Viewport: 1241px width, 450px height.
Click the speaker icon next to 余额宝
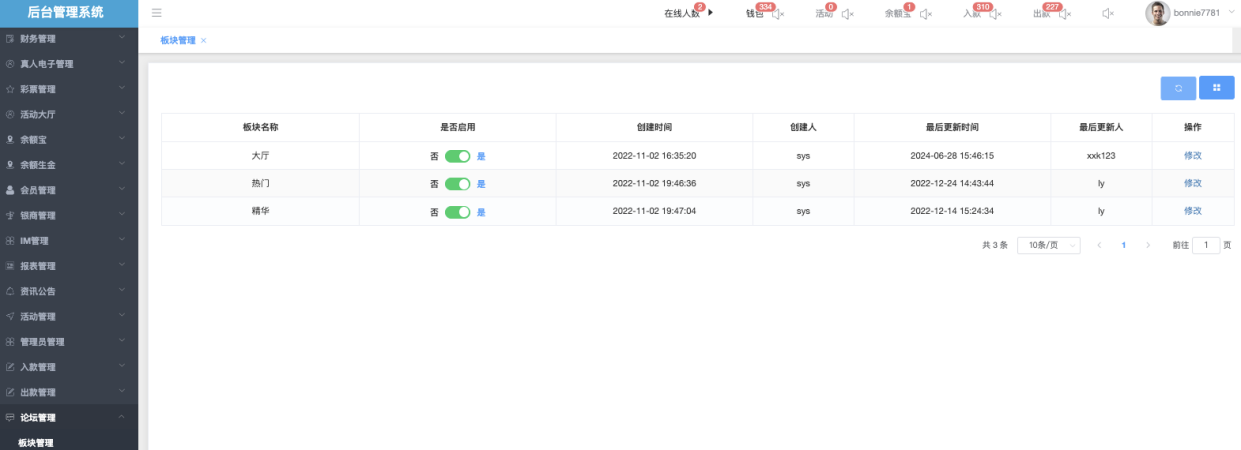[x=926, y=14]
